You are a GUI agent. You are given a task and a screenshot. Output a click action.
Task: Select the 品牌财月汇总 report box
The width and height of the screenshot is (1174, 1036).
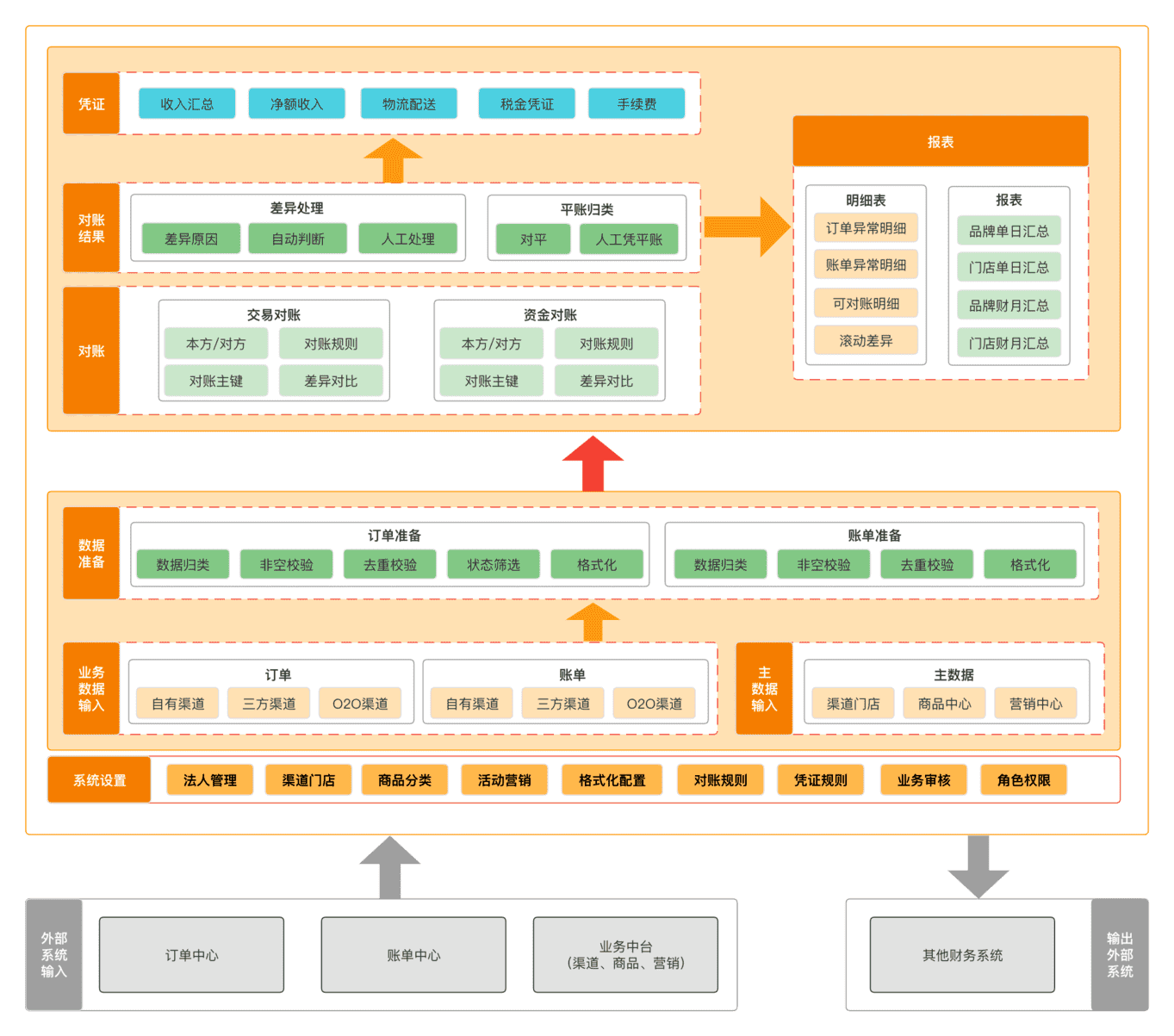[x=1009, y=305]
